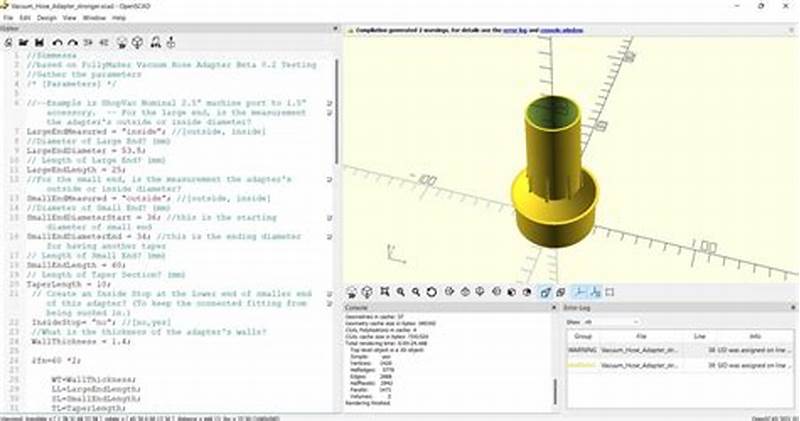Click code line 'TaperLength = 10;'

pos(69,284)
